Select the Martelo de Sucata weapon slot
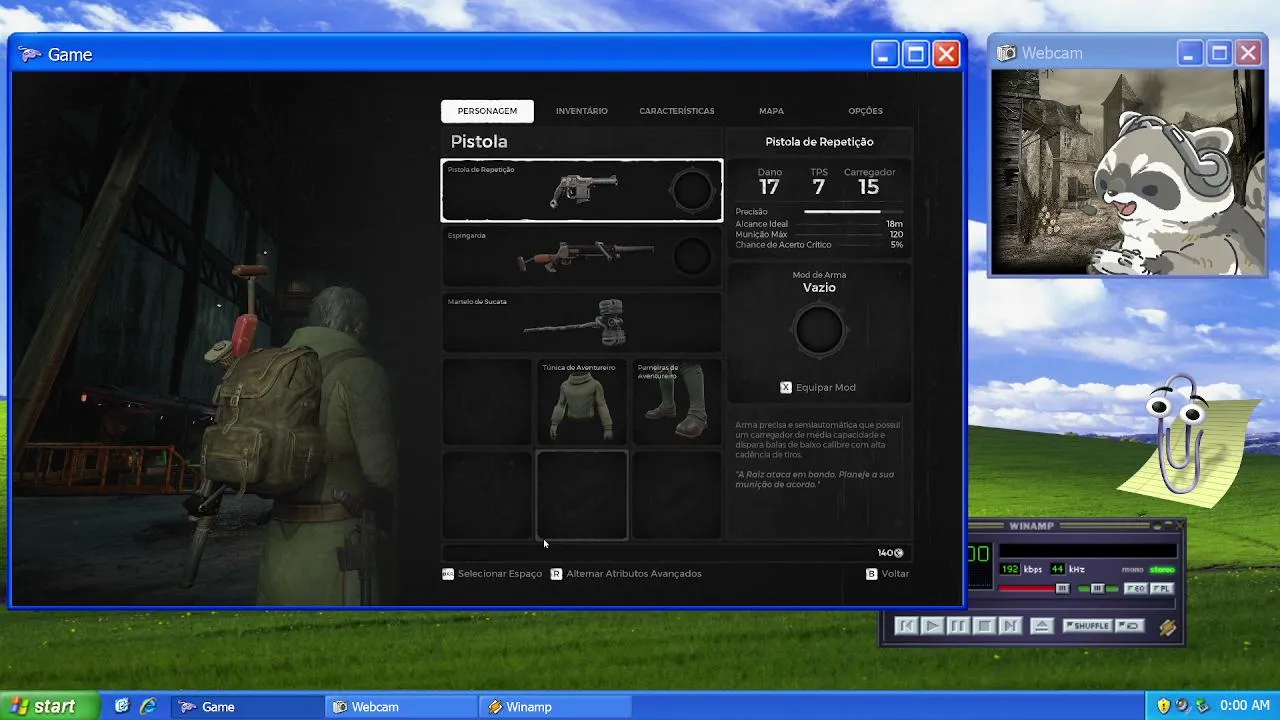Viewport: 1280px width, 720px height. [x=582, y=322]
